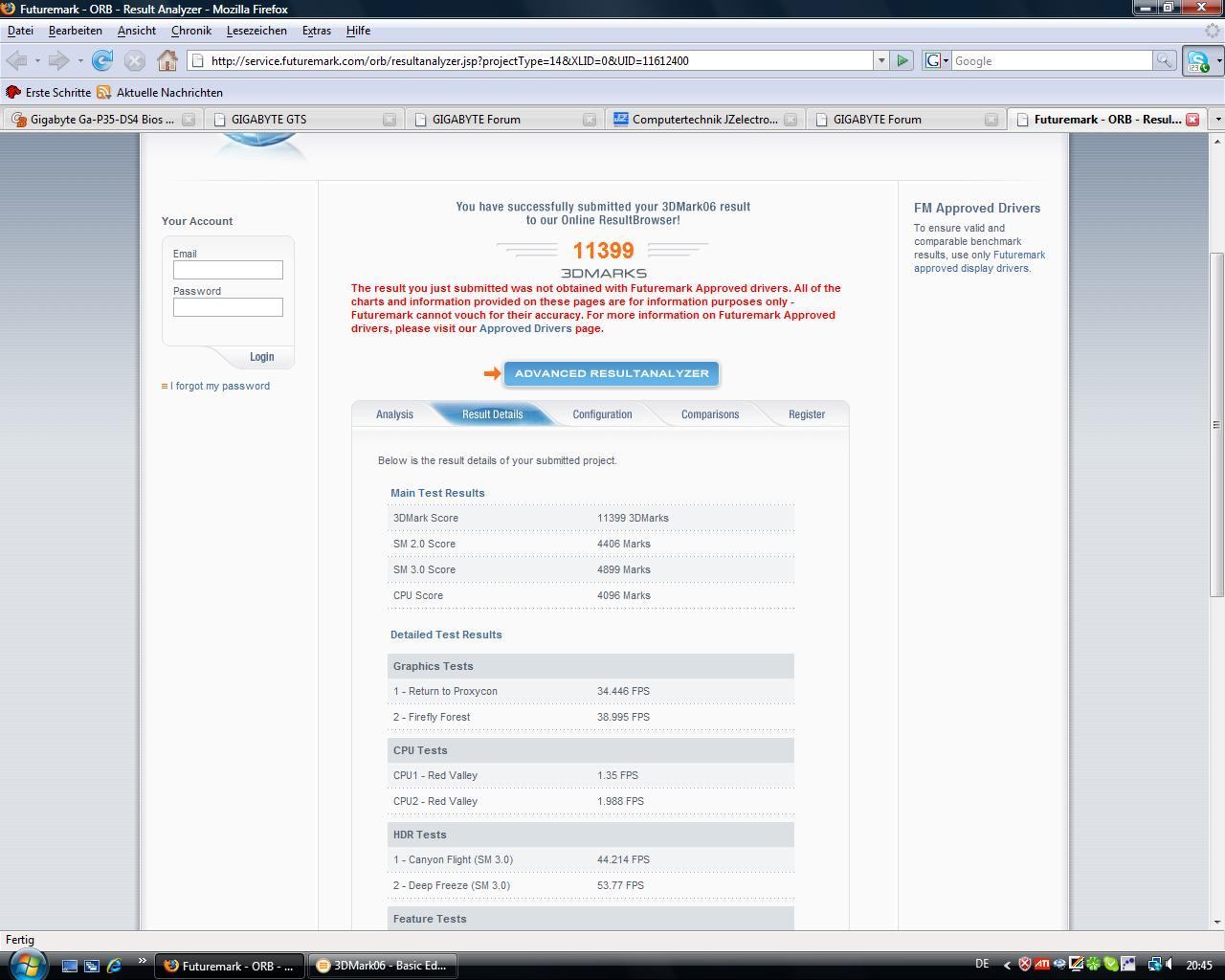Click the ATI tray icon
The height and width of the screenshot is (980, 1225).
pos(1042,965)
